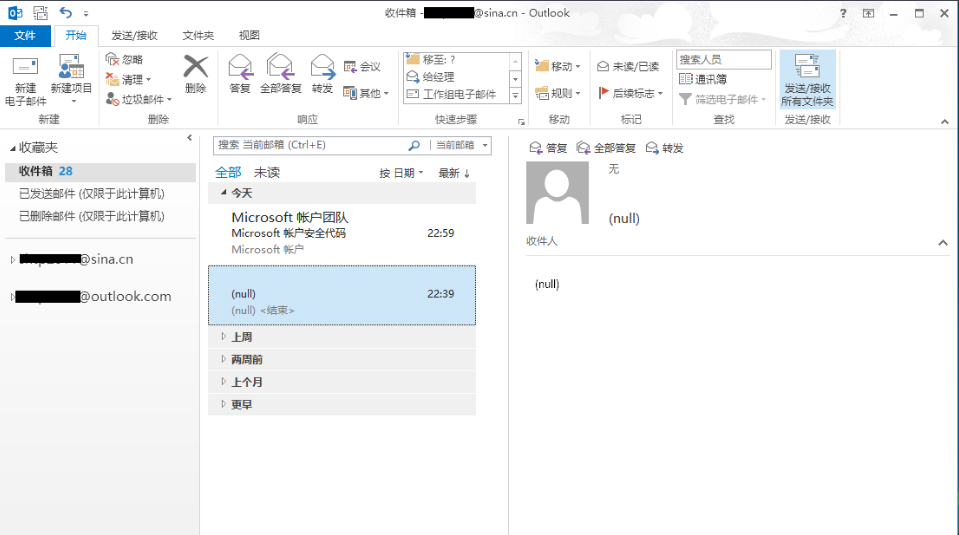
Task: Click 转发 in the reading pane
Action: [x=665, y=148]
